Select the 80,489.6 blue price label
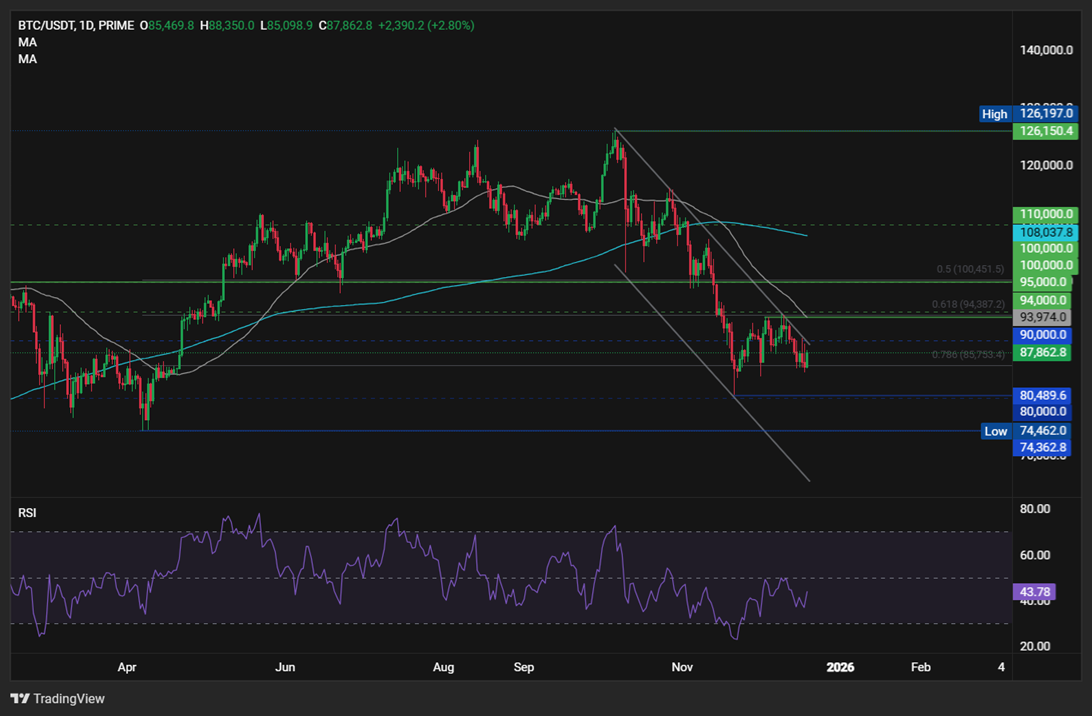 pos(1044,396)
